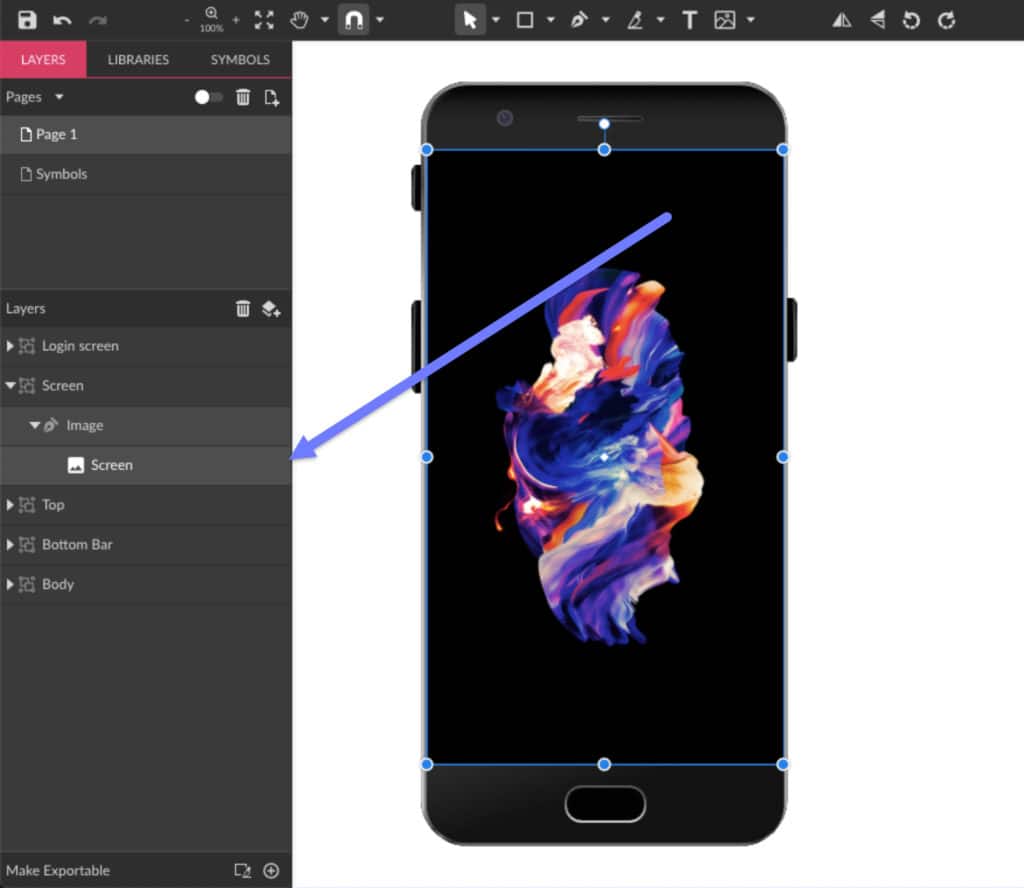This screenshot has width=1024, height=888.
Task: Rotate the selection clockwise
Action: (946, 20)
